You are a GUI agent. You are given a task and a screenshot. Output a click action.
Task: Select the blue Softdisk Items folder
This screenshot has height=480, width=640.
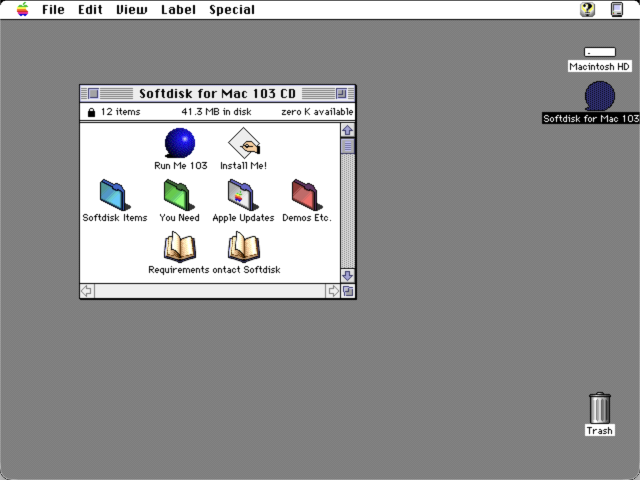click(x=115, y=195)
